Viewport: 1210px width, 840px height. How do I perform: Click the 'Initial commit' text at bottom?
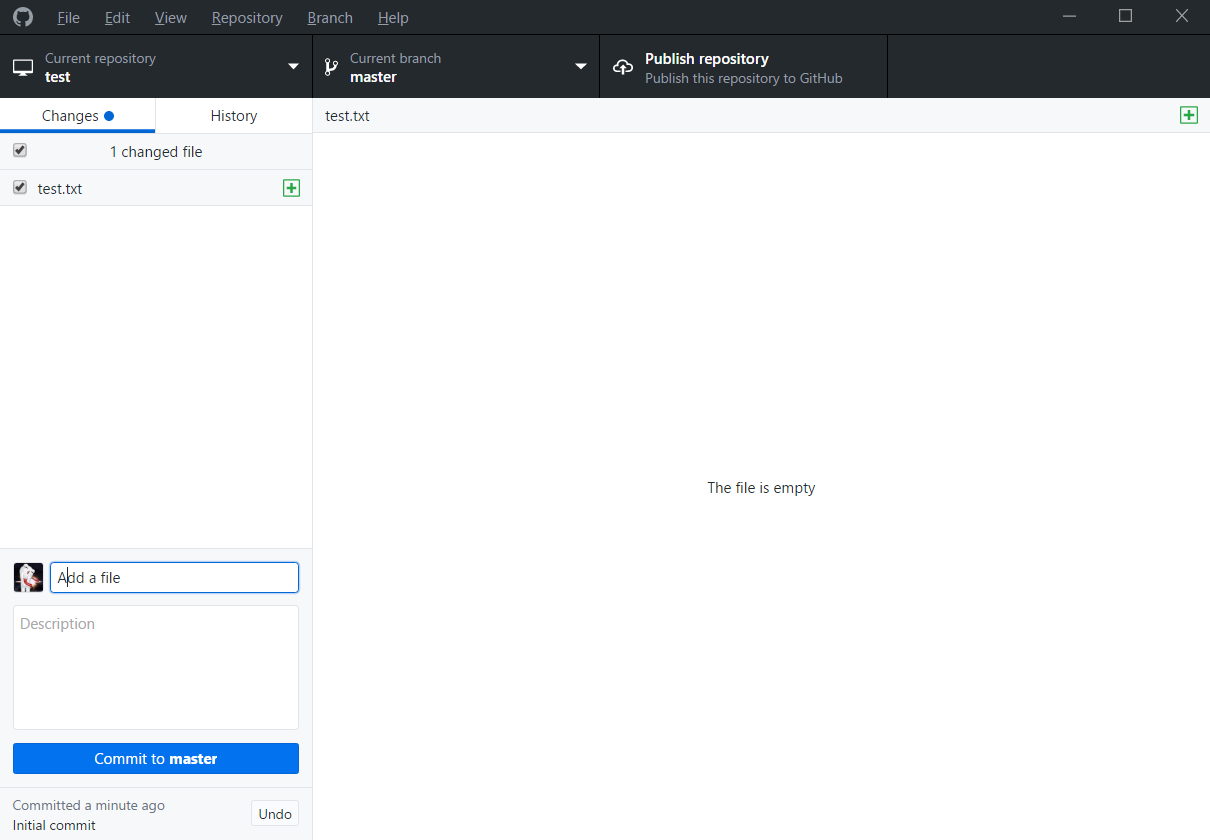(x=54, y=825)
